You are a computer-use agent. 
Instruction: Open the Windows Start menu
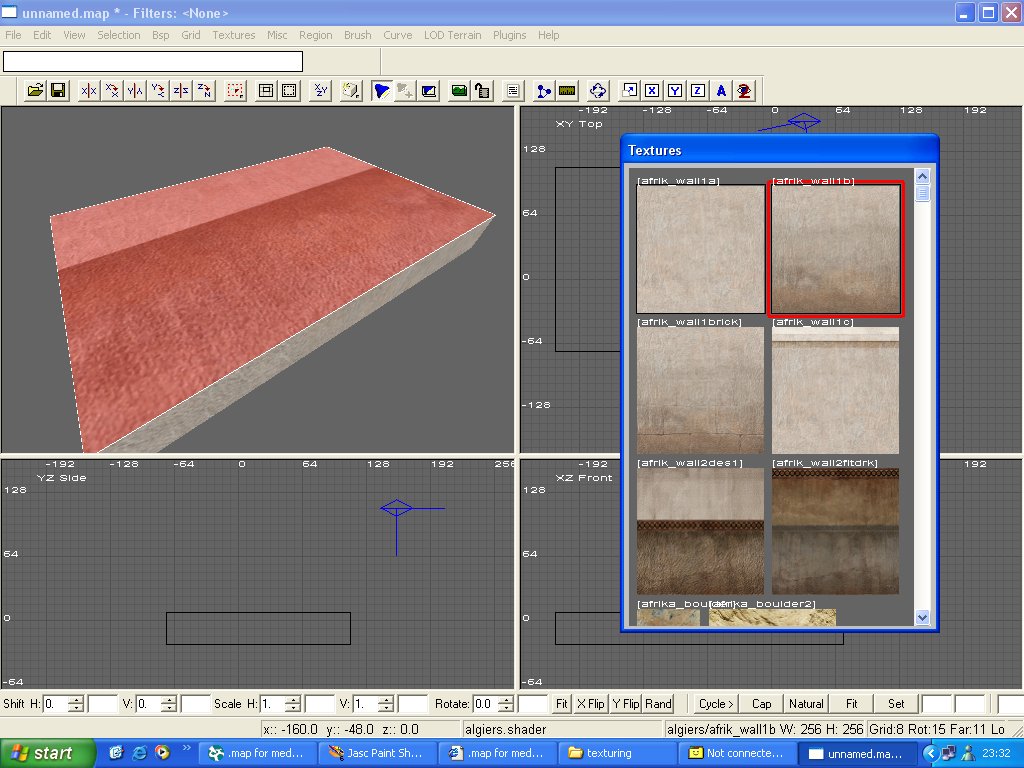46,753
